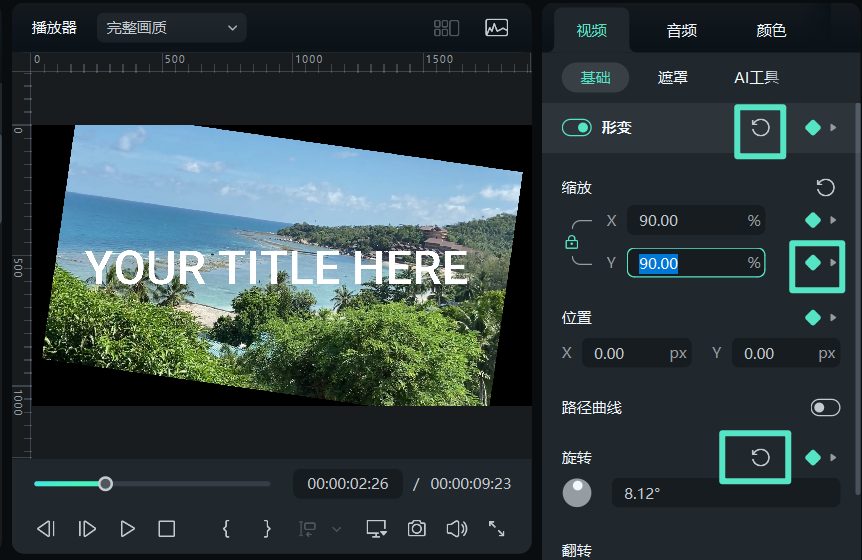862x560 pixels.
Task: Go to next 旋转 keyframe arrow
Action: (x=833, y=457)
